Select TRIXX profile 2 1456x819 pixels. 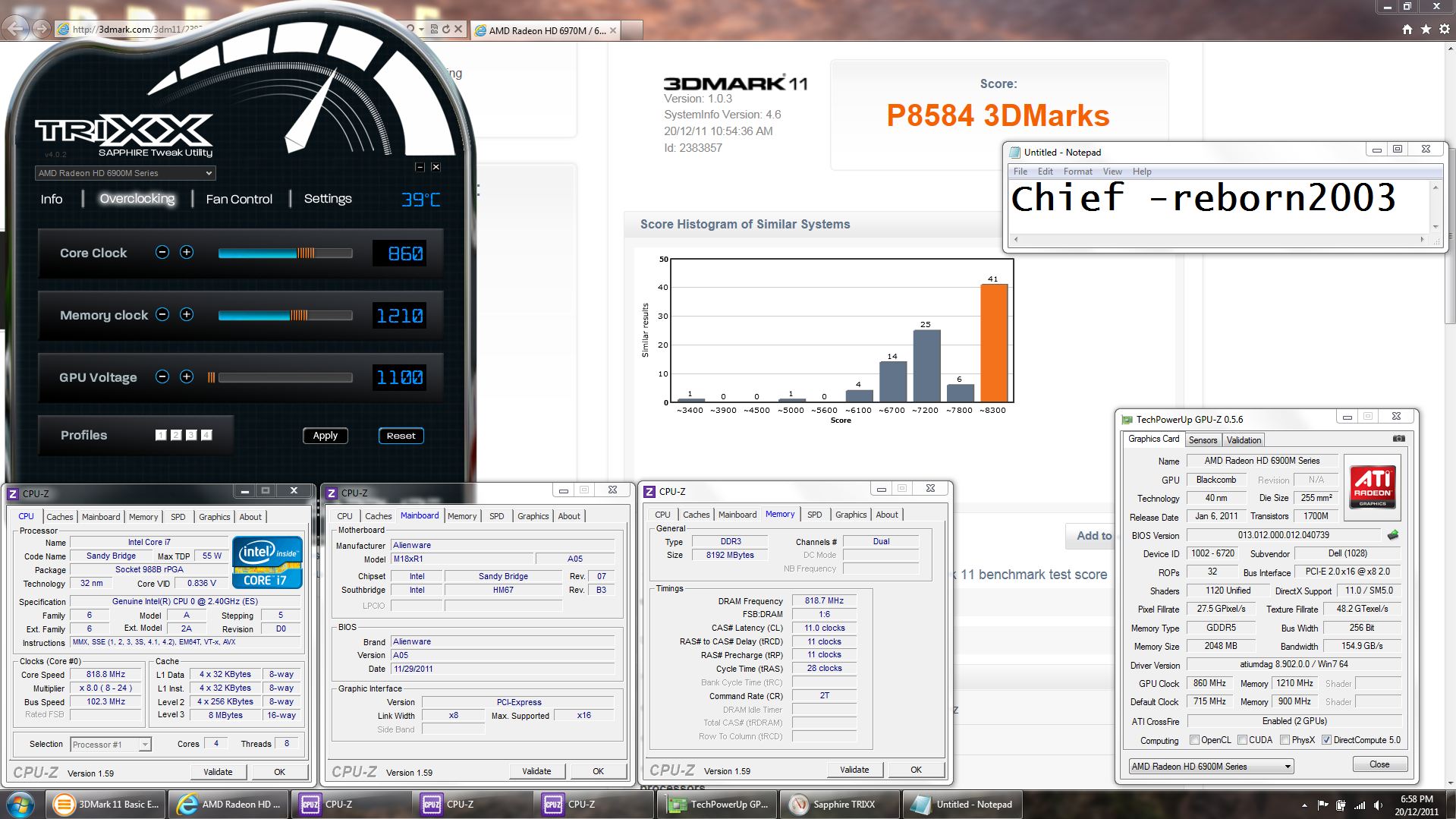click(176, 435)
